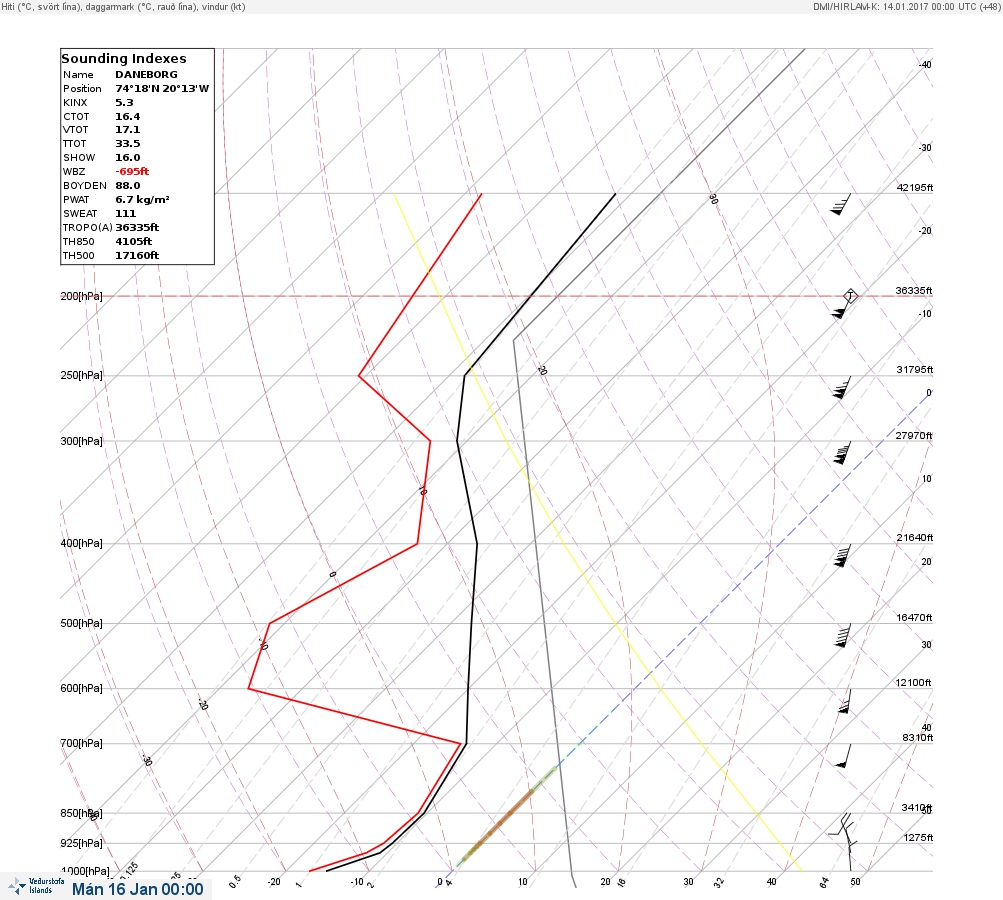Click the wind barb at 12100ft
1003x900 pixels.
pyautogui.click(x=845, y=701)
